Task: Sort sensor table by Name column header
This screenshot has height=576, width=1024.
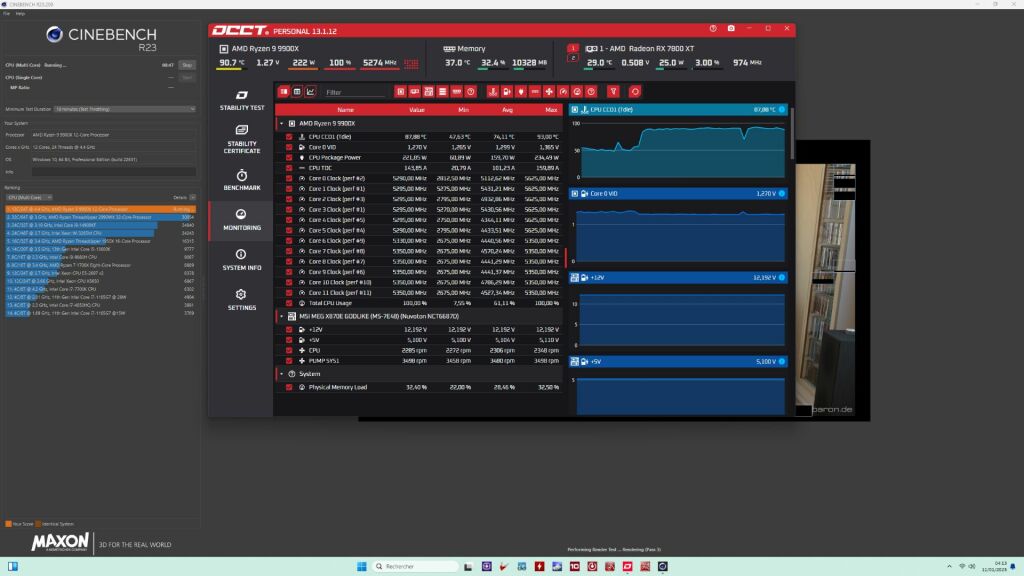Action: 345,110
